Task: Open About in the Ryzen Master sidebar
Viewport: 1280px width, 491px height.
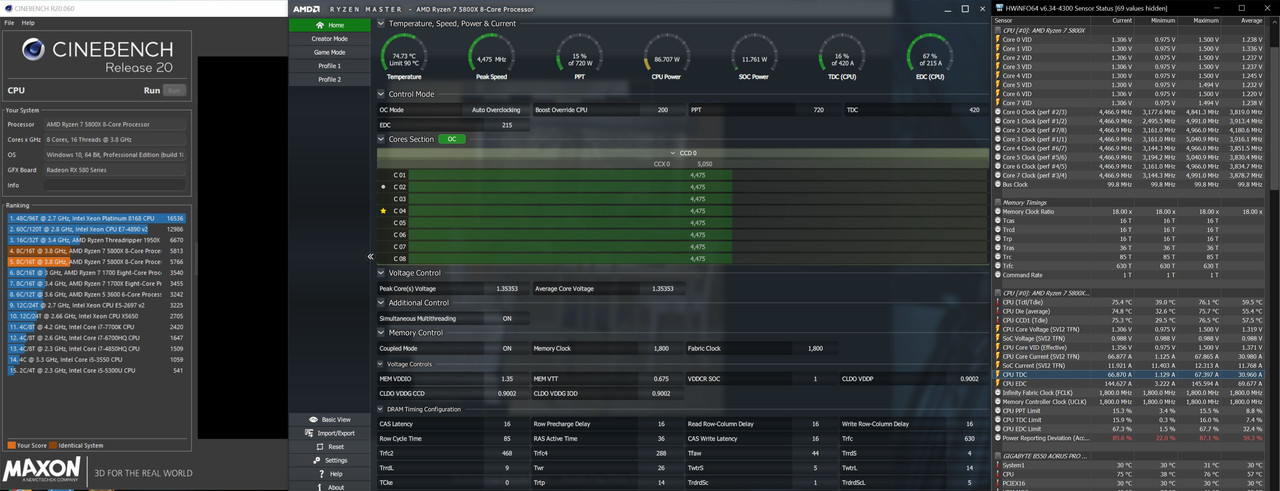Action: pos(329,487)
